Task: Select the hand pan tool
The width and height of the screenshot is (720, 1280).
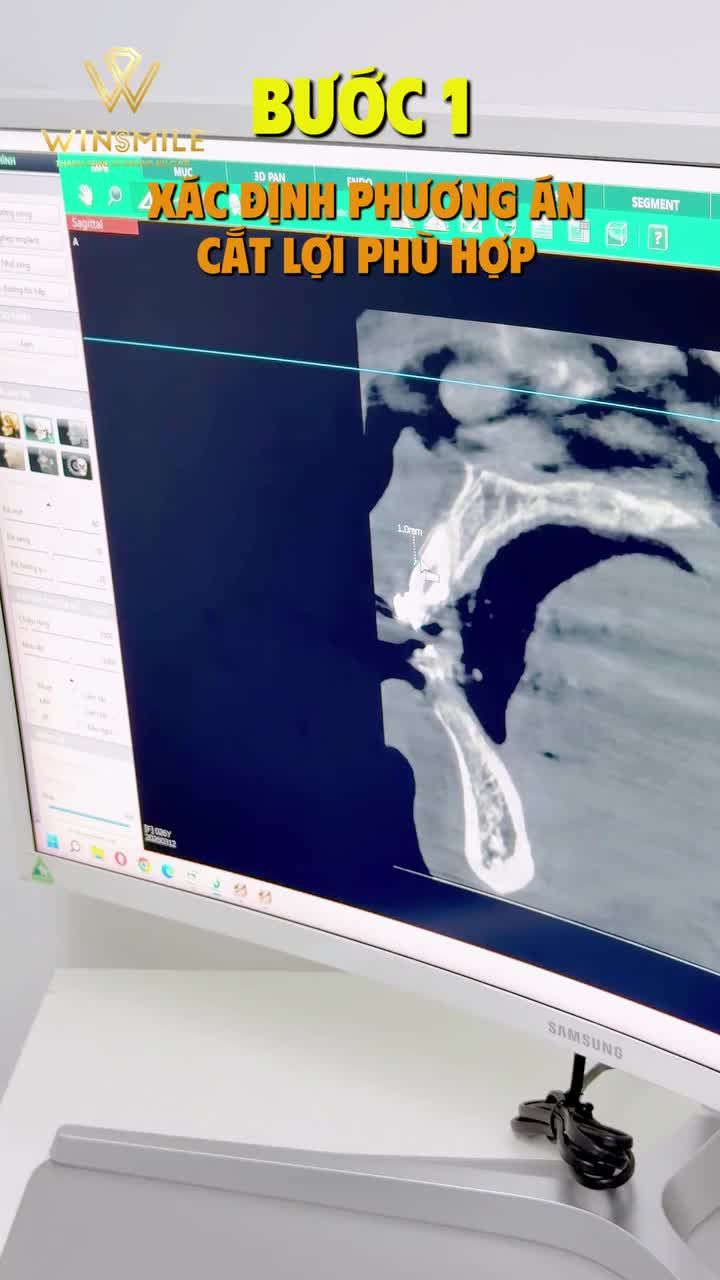Action: pyautogui.click(x=86, y=195)
